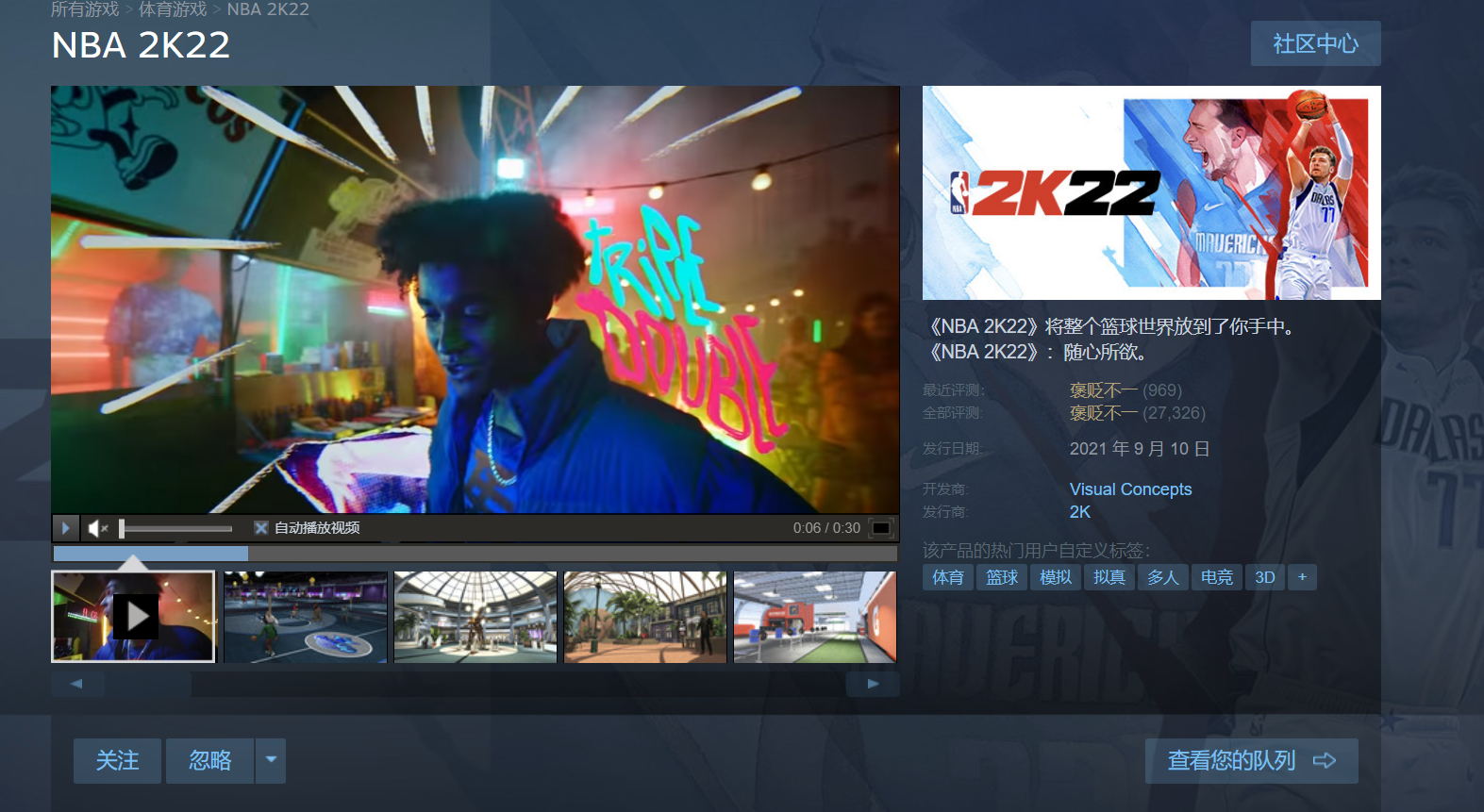Open the palm tree plaza screenshot thumbnail
Image resolution: width=1484 pixels, height=812 pixels.
click(645, 617)
